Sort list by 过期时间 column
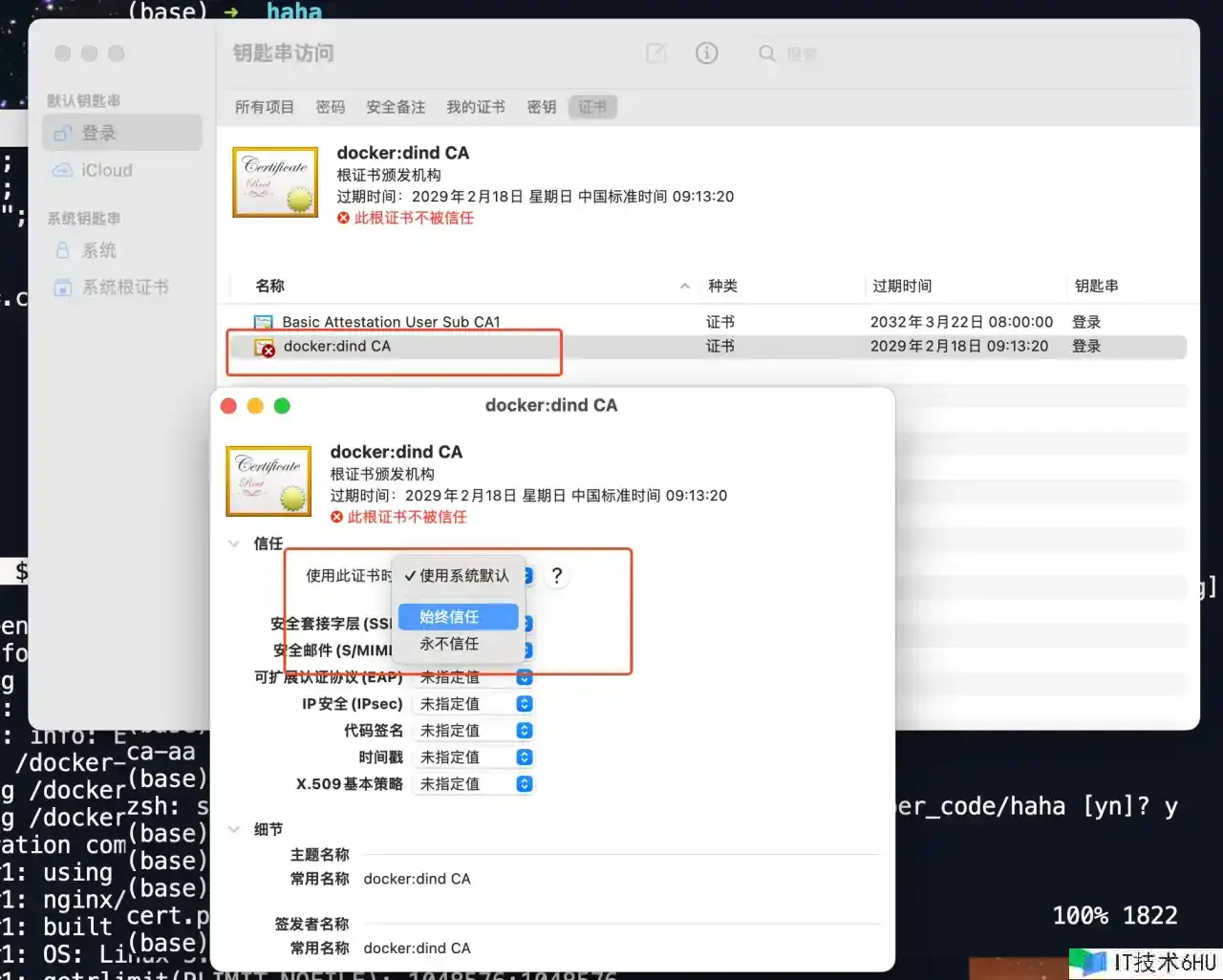 coord(902,286)
